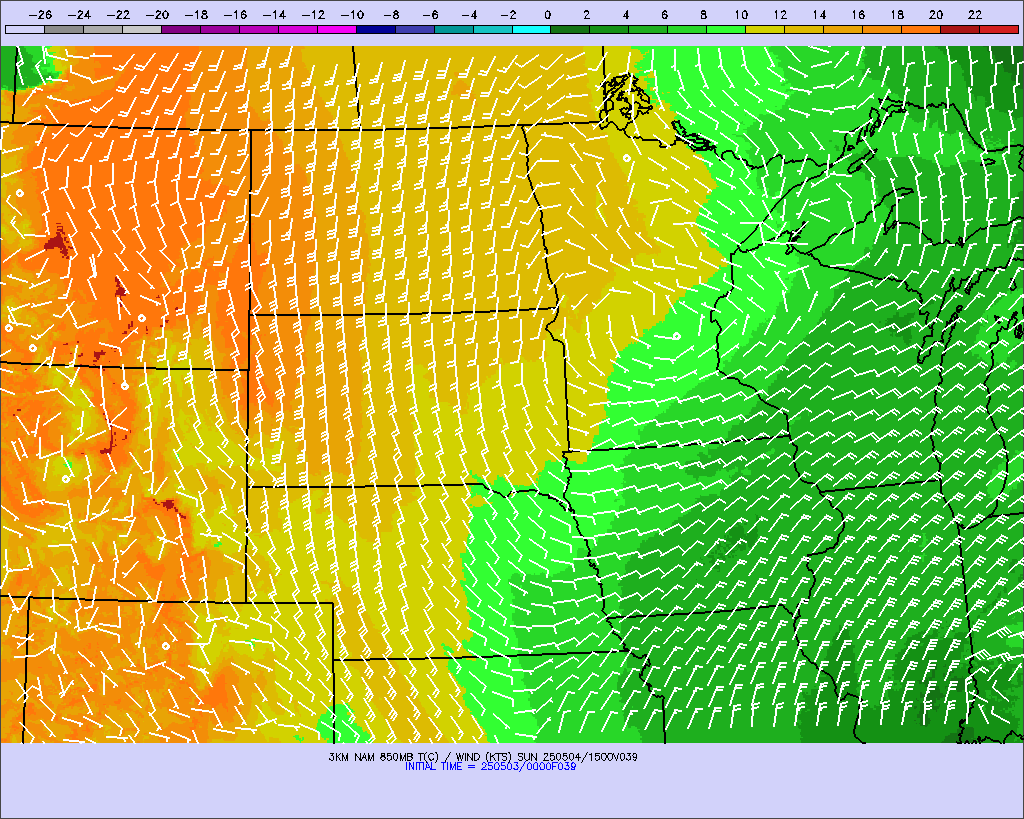Select the dark red swatch between 20 and 22
Image resolution: width=1024 pixels, height=819 pixels.
(960, 29)
